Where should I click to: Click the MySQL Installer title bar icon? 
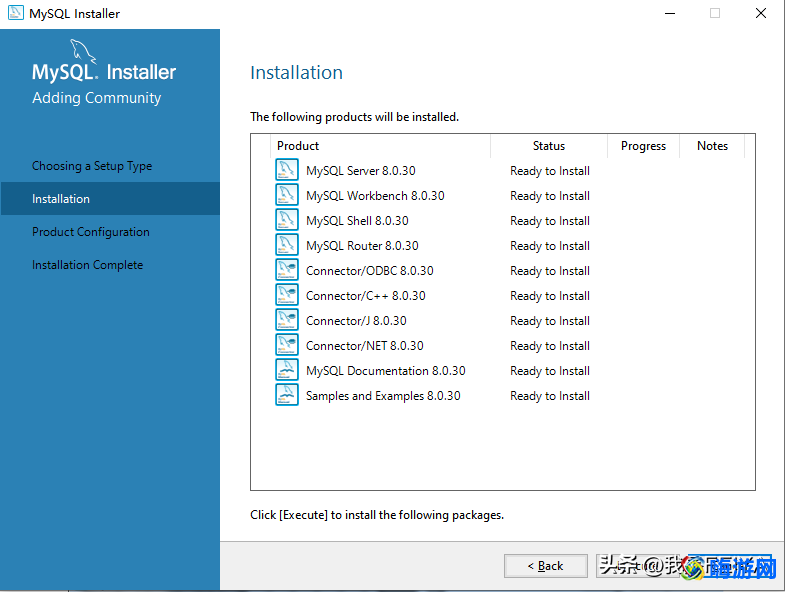click(x=16, y=13)
